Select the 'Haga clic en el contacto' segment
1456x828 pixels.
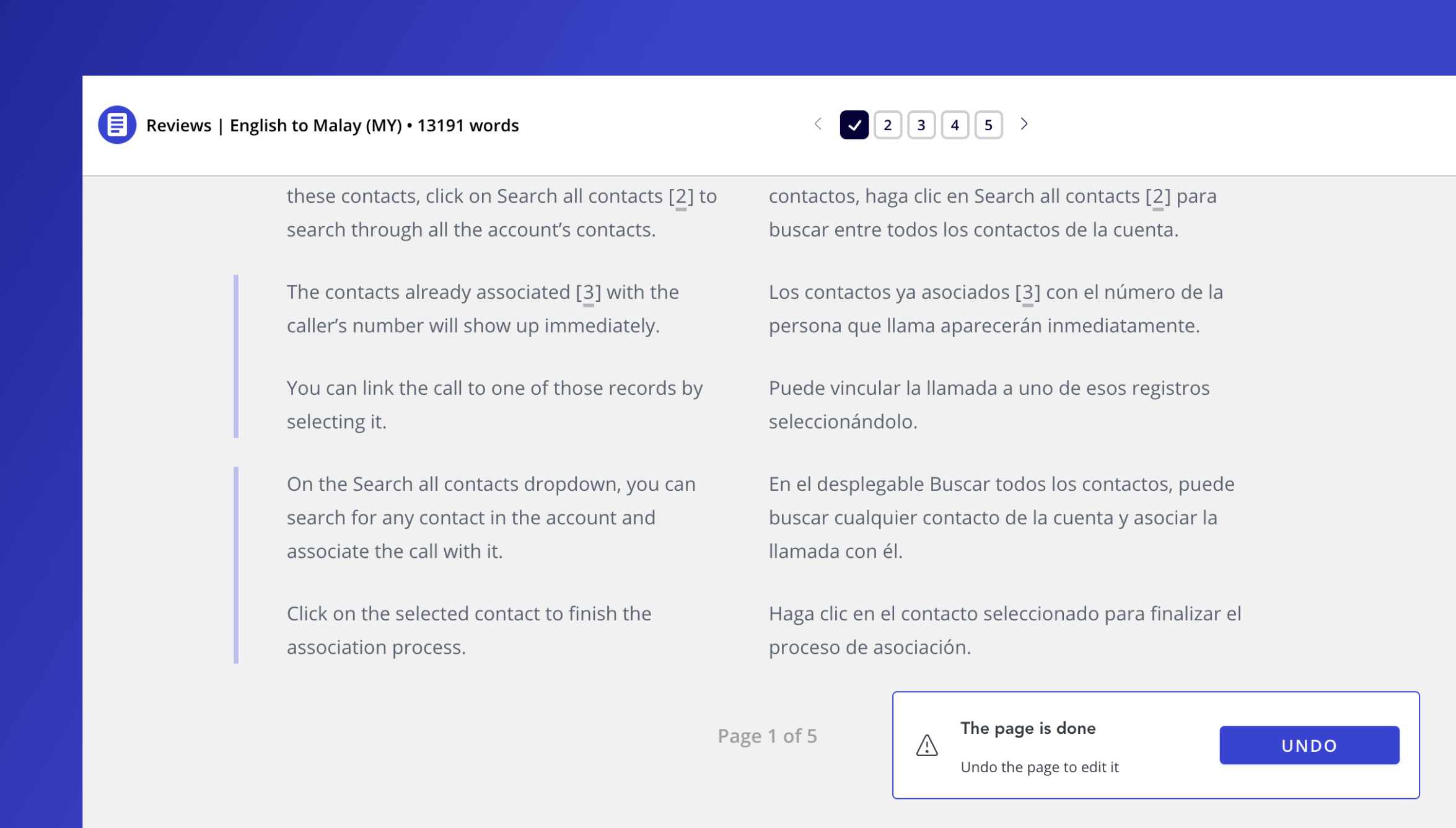click(x=1004, y=630)
